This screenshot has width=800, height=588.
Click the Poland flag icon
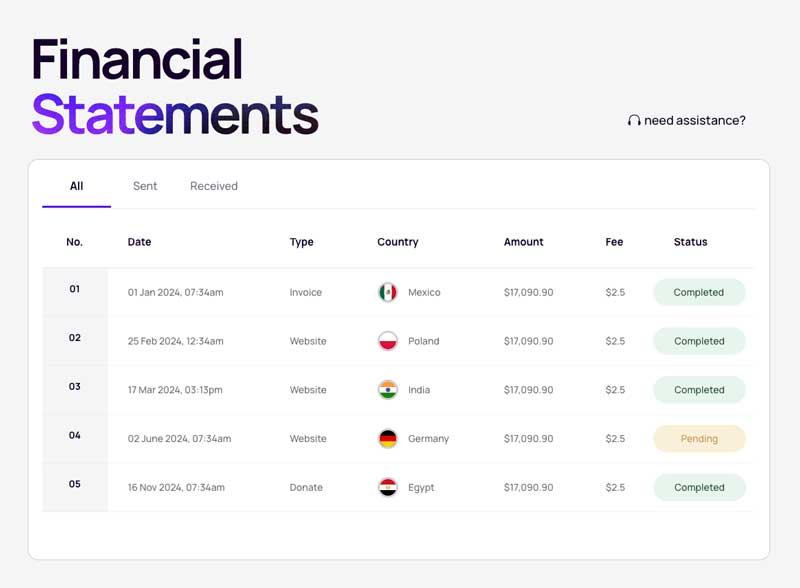tap(388, 341)
